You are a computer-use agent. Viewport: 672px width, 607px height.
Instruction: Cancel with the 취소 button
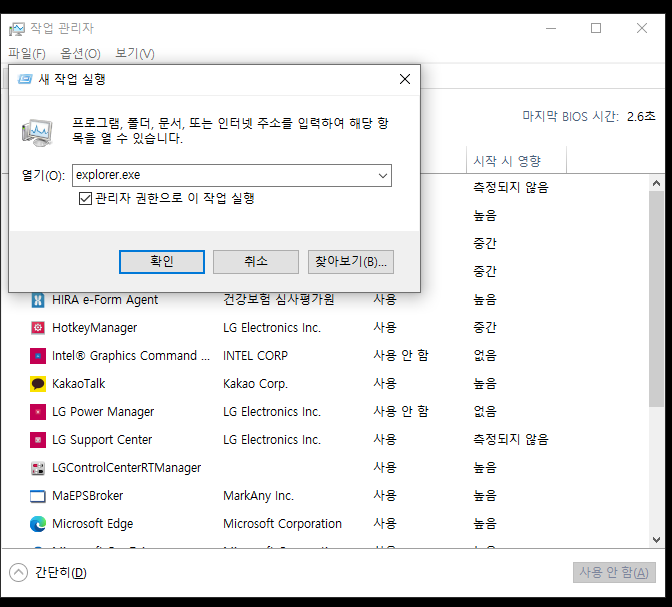pyautogui.click(x=256, y=261)
